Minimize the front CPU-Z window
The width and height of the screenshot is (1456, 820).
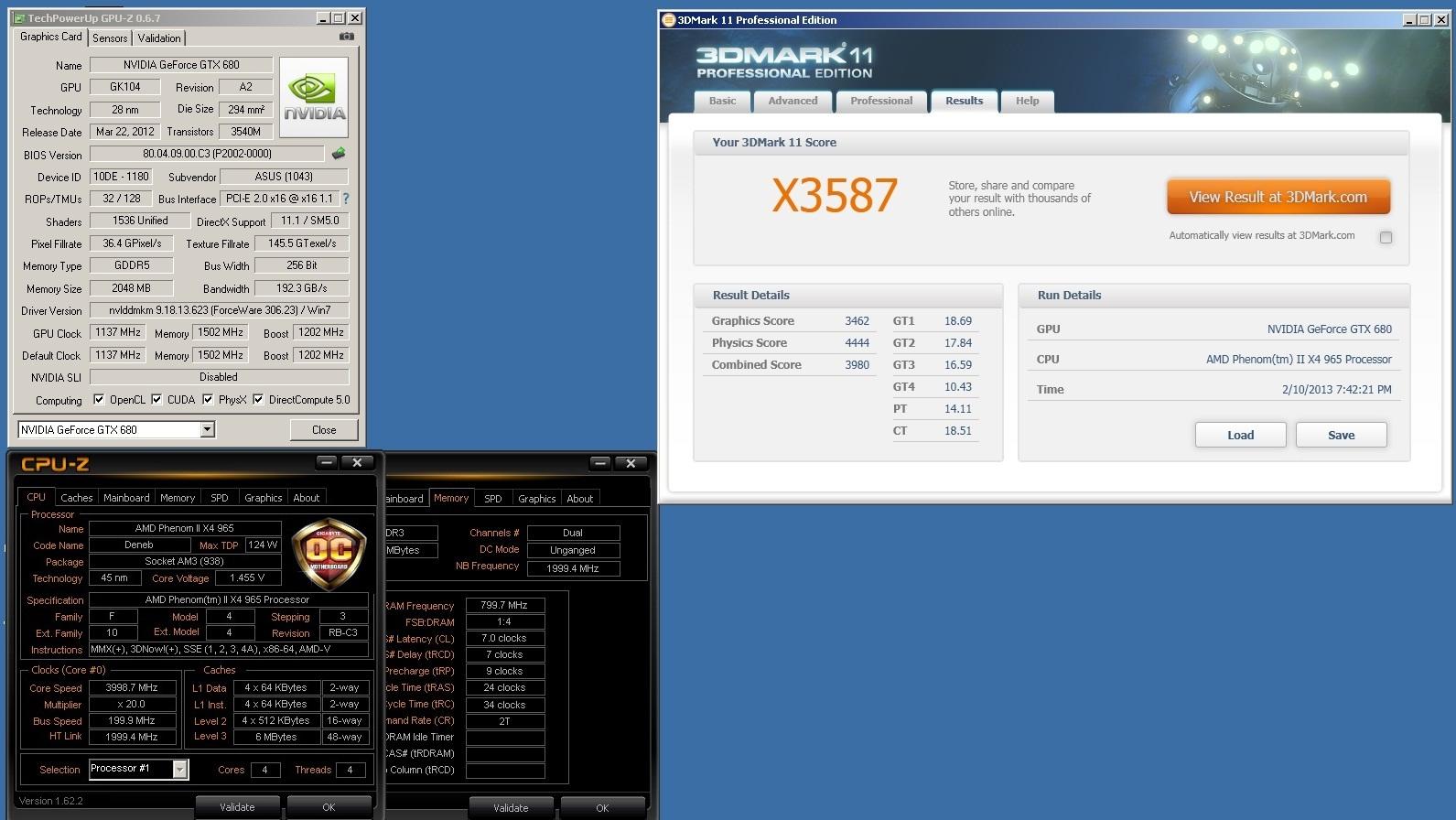pyautogui.click(x=327, y=463)
